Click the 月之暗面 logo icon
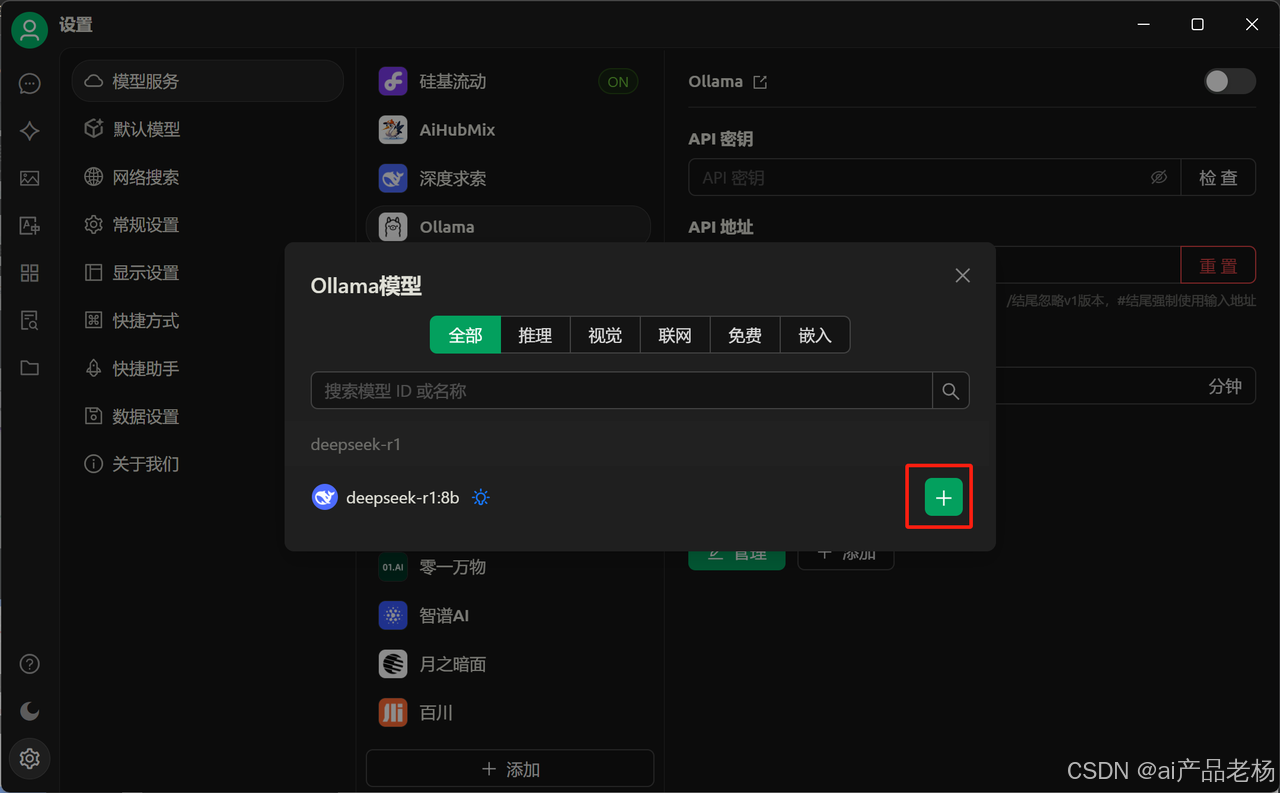The width and height of the screenshot is (1280, 793). [x=393, y=664]
